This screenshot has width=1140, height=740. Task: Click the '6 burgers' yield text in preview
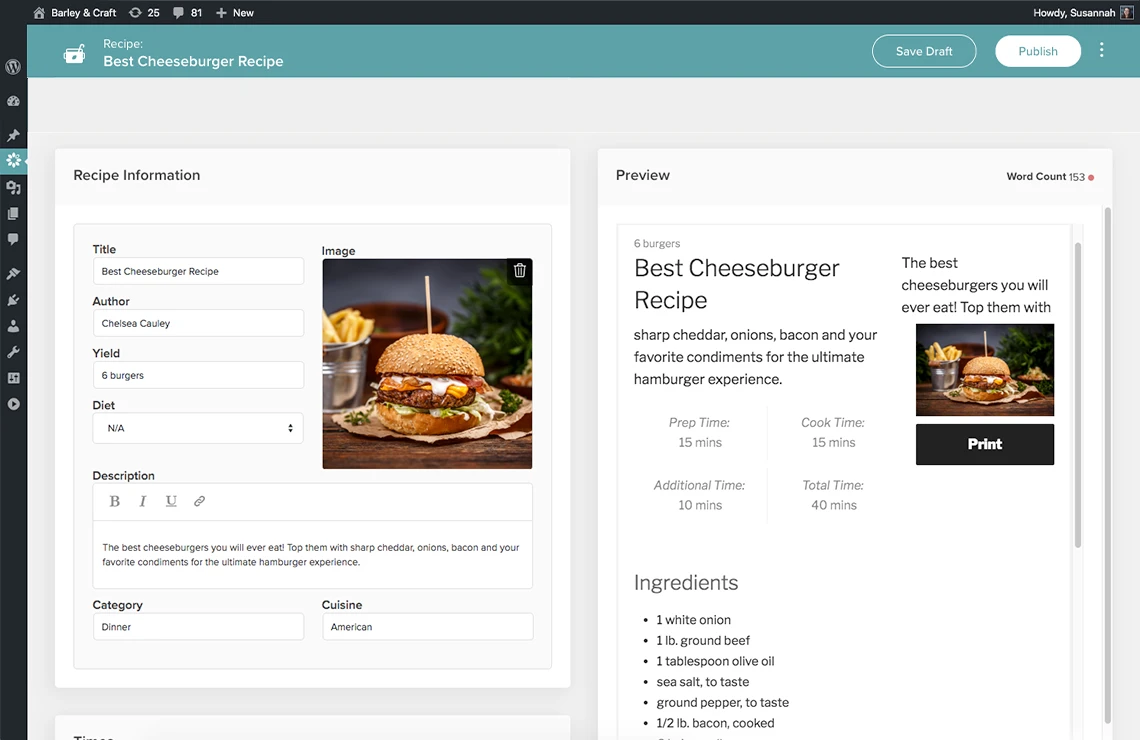pos(657,244)
